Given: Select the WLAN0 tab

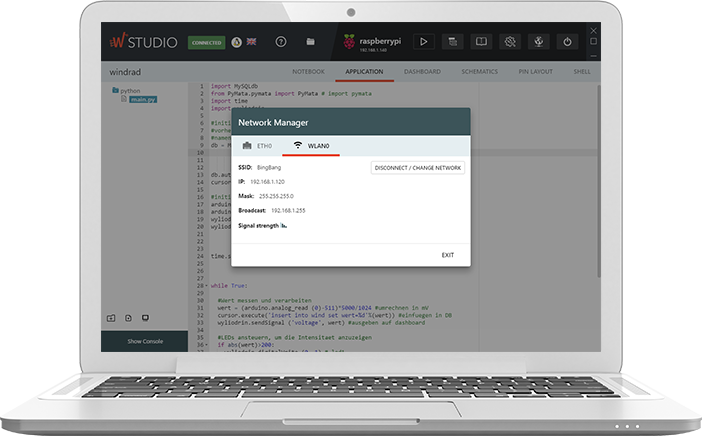Looking at the screenshot, I should point(310,146).
